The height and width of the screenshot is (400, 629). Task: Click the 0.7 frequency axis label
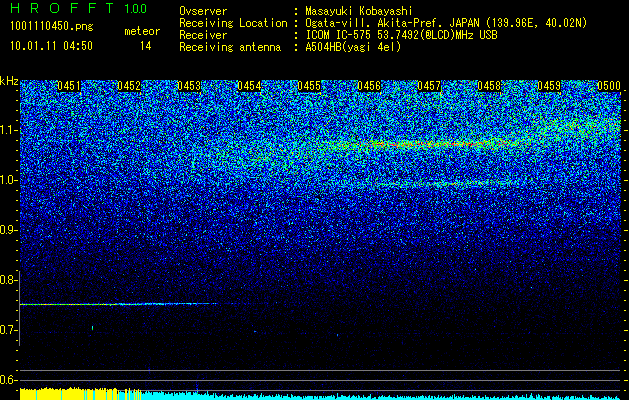pyautogui.click(x=9, y=330)
